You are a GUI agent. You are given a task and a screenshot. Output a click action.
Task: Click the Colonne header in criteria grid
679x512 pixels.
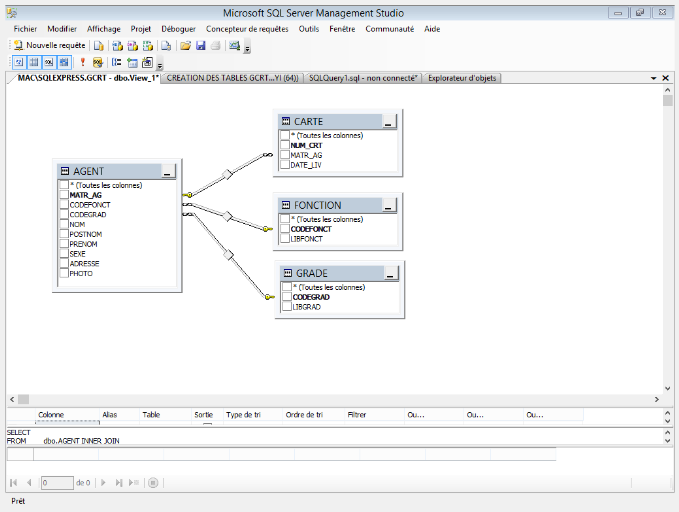coord(51,414)
